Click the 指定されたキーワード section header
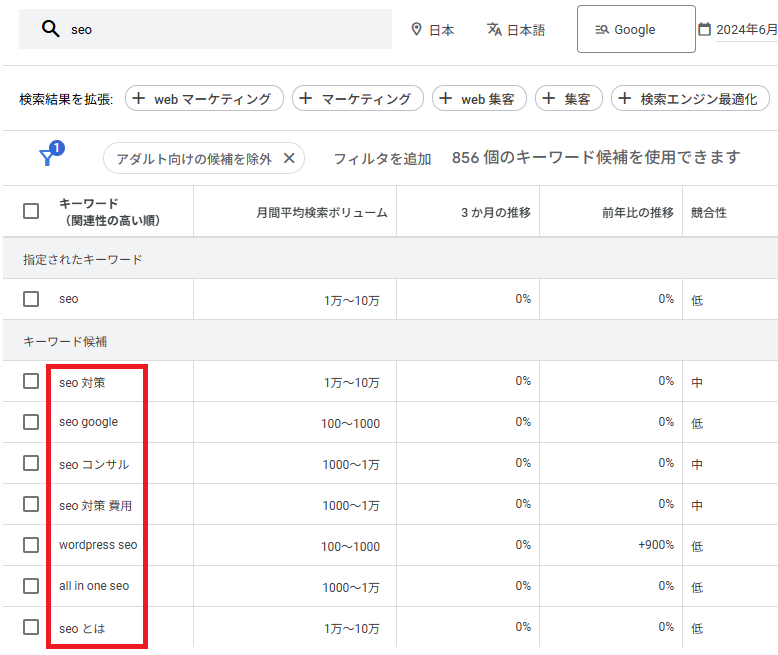 (x=82, y=260)
